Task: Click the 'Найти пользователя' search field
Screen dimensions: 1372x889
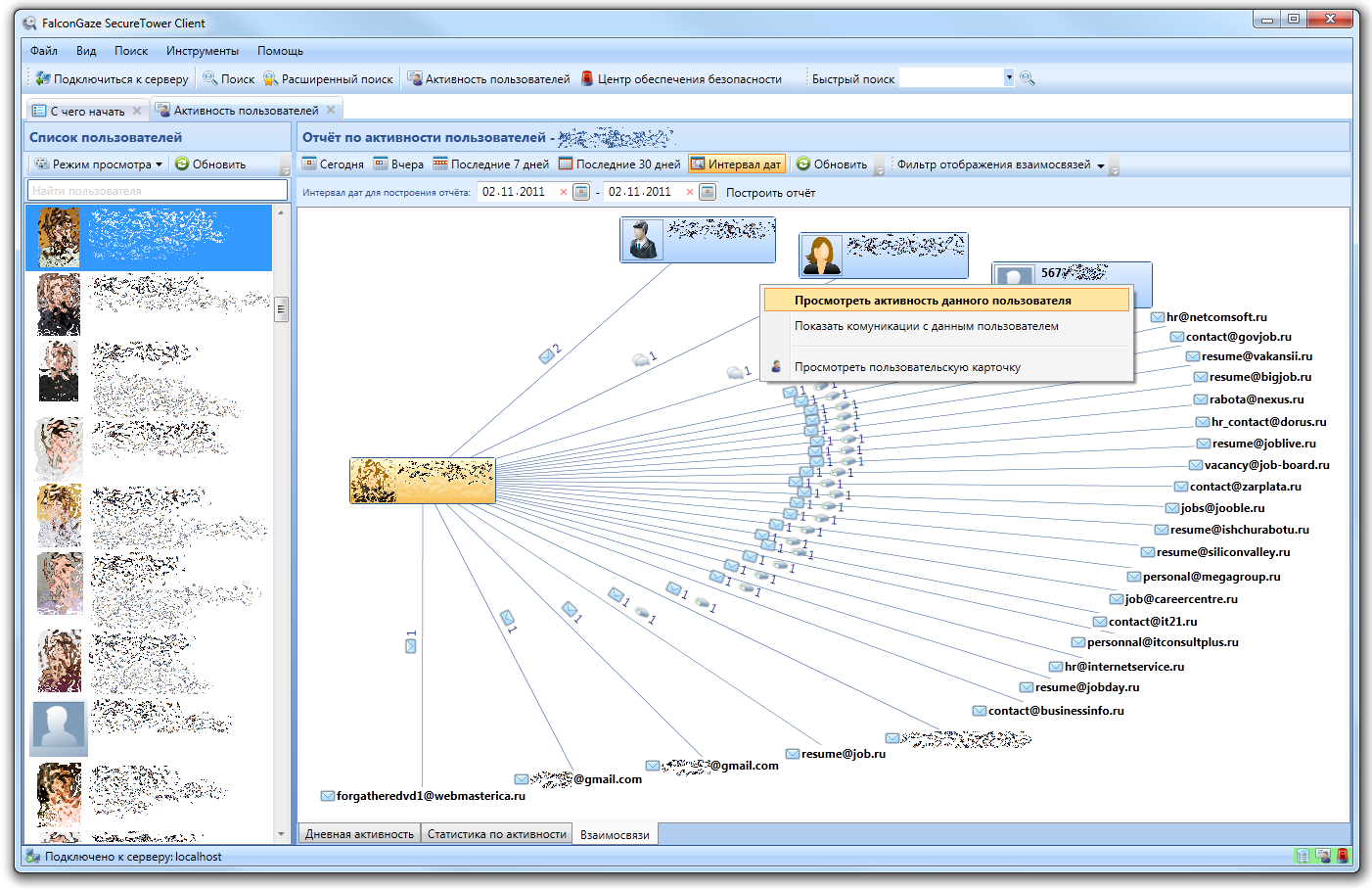Action: (x=158, y=191)
